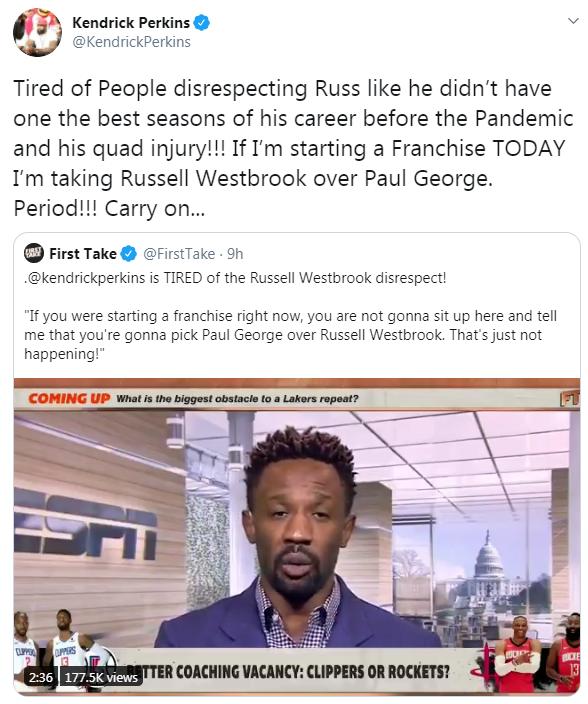The width and height of the screenshot is (588, 704).
Task: Click Kendrick Perkins verified badge
Action: click(x=202, y=23)
